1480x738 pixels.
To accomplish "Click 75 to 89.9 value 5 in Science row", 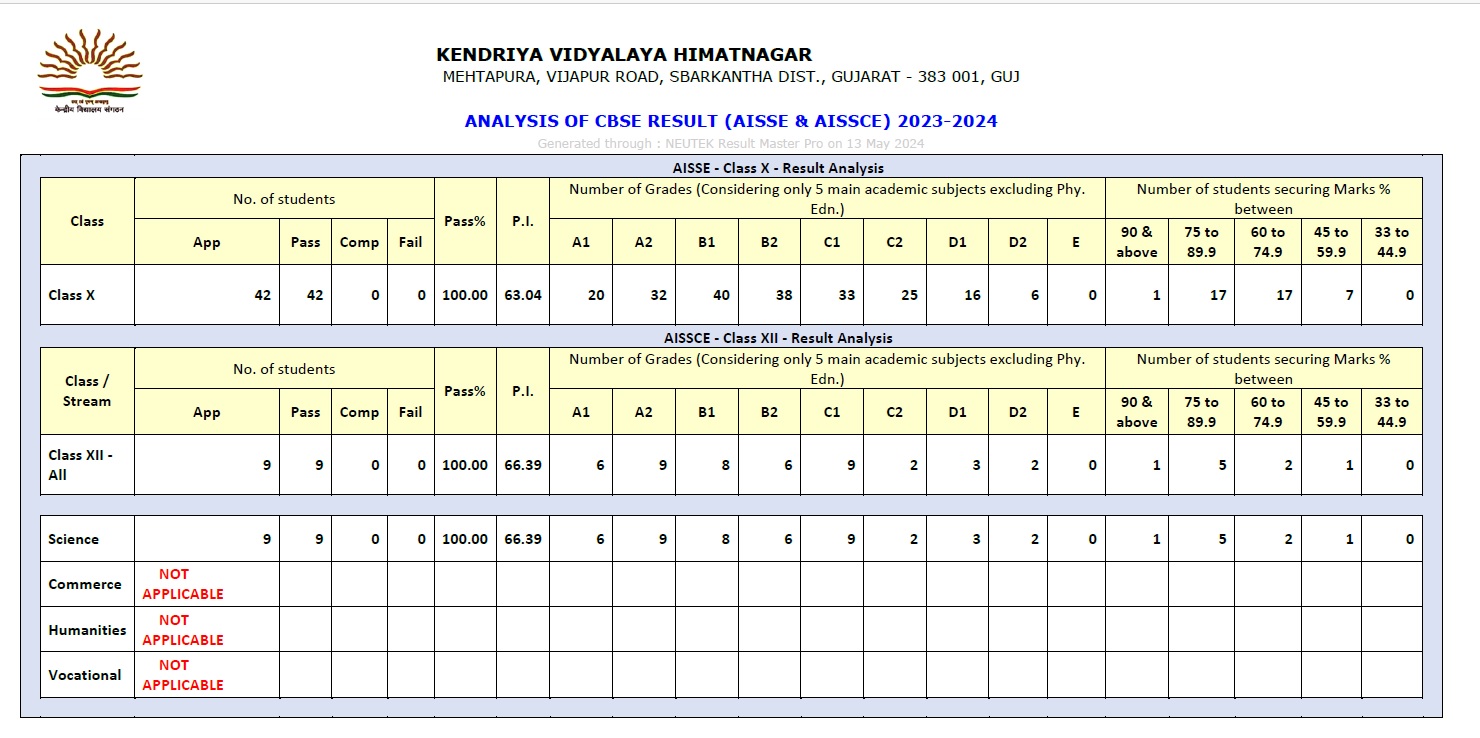I will [1222, 539].
